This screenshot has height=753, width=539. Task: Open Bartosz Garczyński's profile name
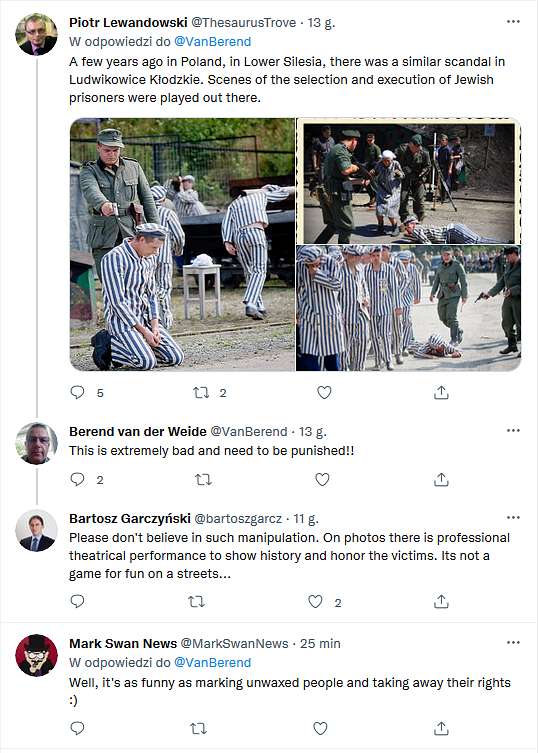pyautogui.click(x=130, y=519)
